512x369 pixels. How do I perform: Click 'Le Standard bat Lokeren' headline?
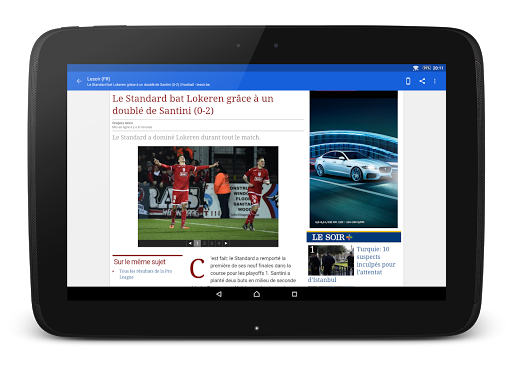pos(193,104)
